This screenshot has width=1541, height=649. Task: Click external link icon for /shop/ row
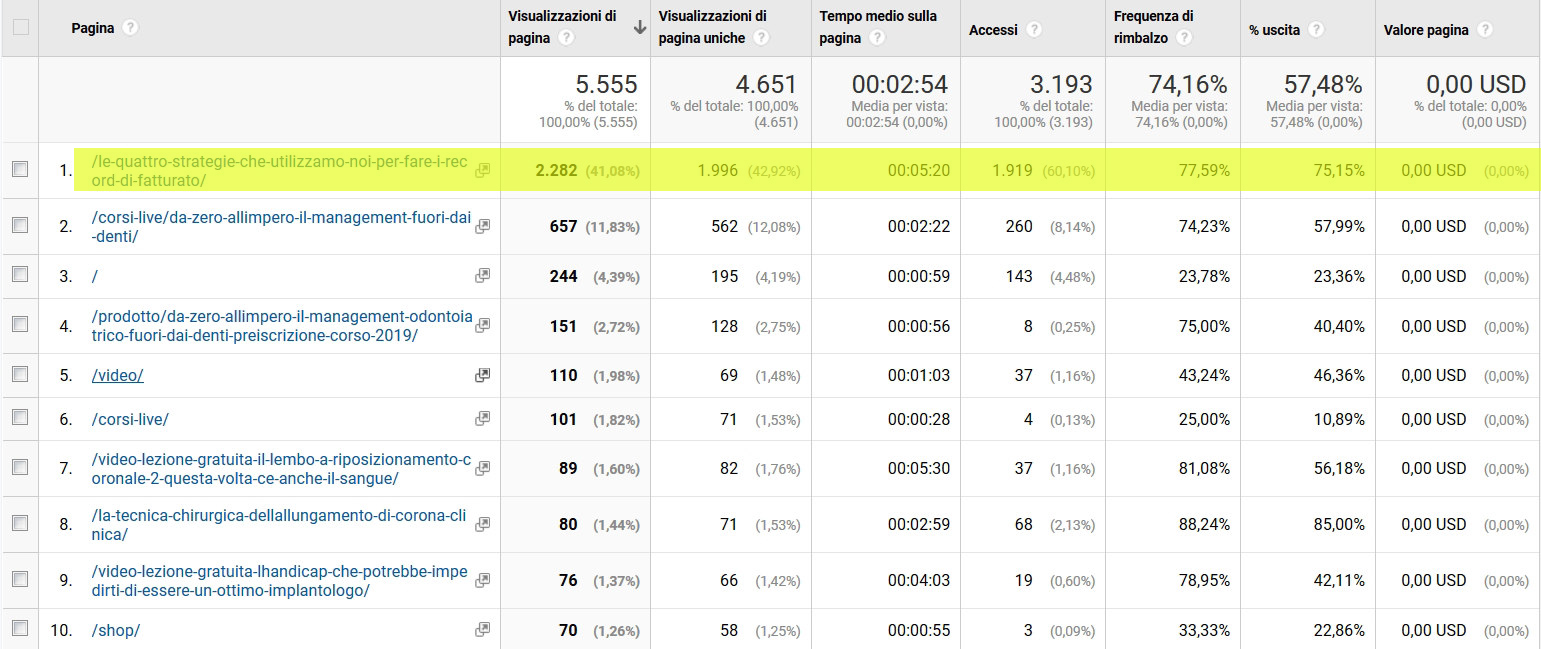(483, 630)
